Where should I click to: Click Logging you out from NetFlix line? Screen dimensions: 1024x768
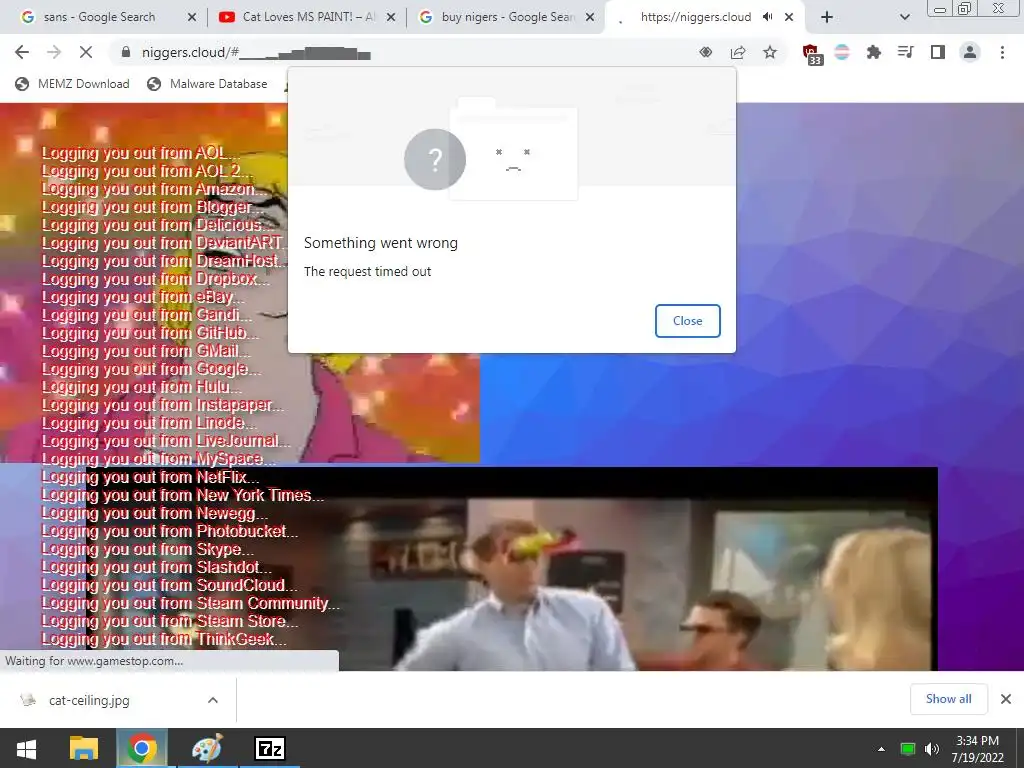click(x=150, y=477)
